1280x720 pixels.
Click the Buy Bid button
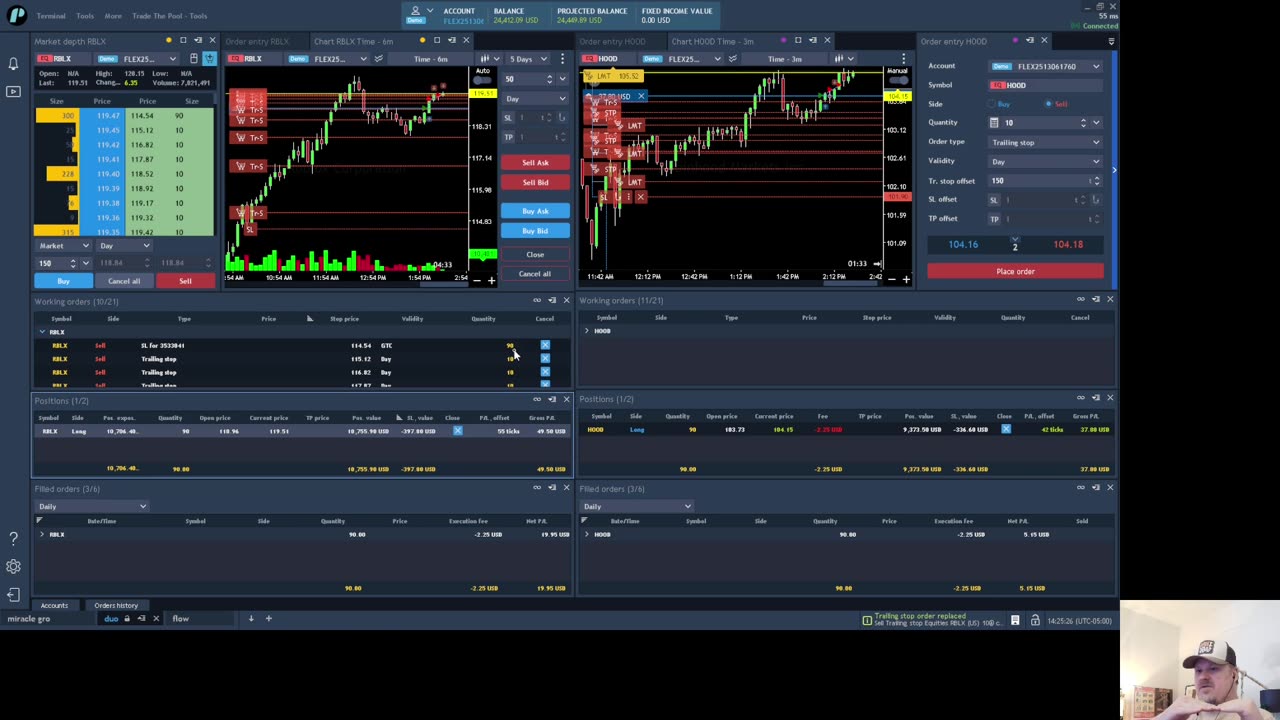pyautogui.click(x=535, y=231)
